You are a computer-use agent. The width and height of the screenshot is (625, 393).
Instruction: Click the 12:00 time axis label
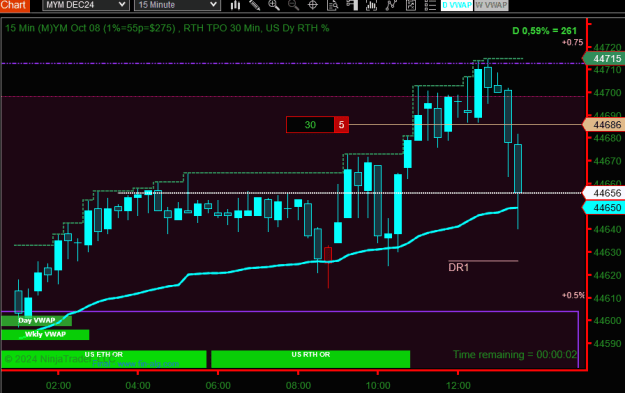458,386
